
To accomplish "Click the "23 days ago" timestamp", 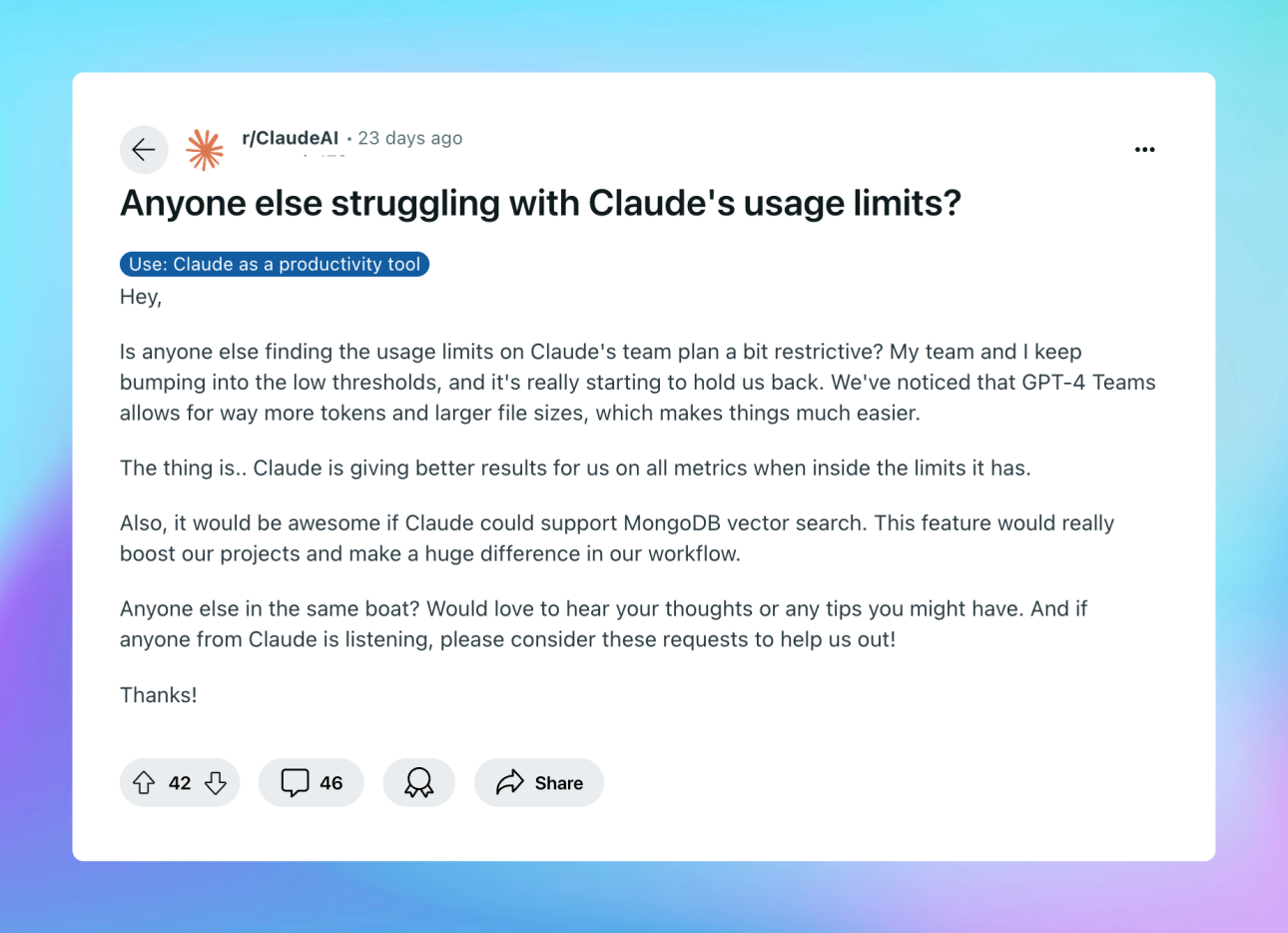I will 410,138.
